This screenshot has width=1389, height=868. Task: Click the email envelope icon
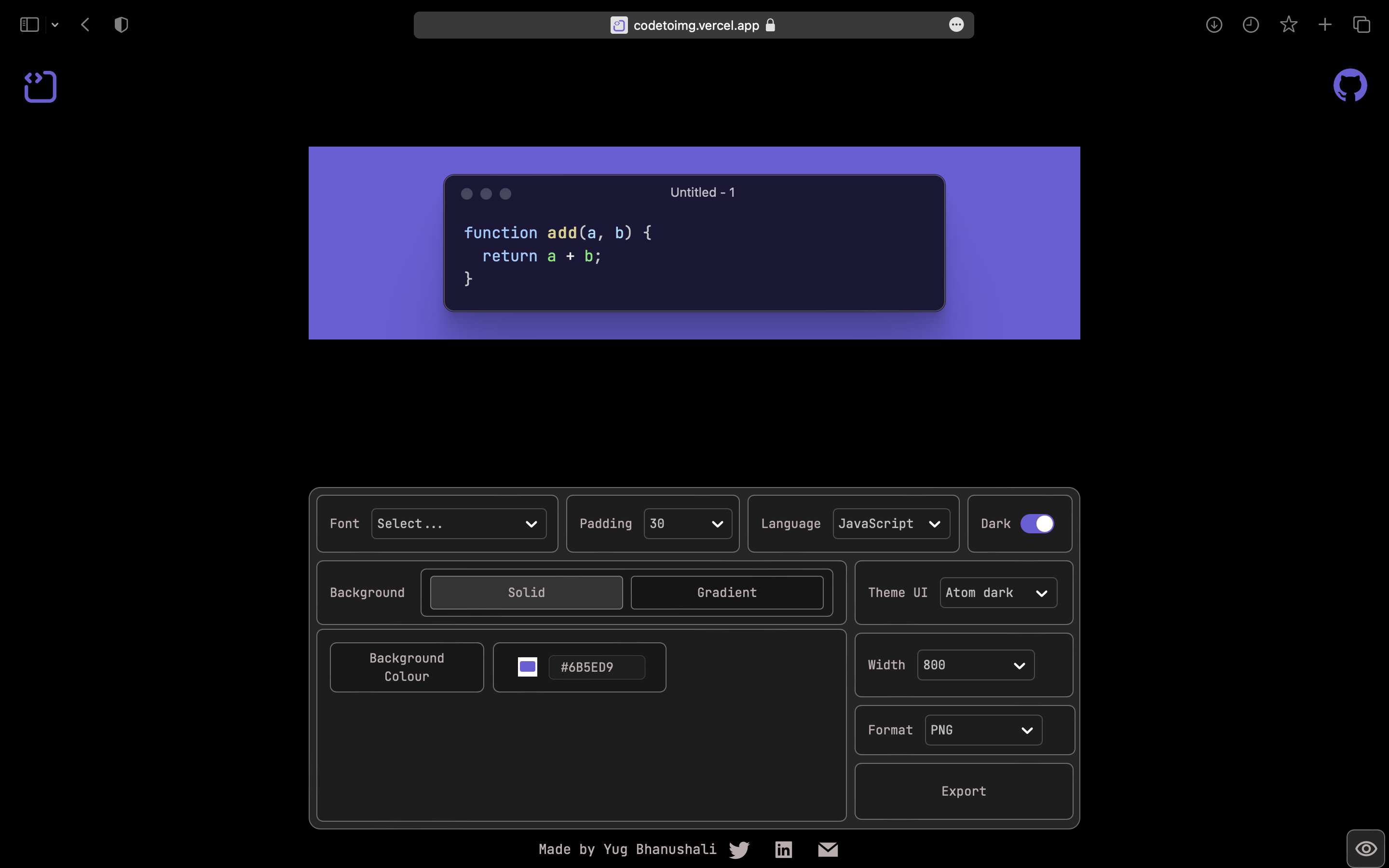click(x=828, y=849)
